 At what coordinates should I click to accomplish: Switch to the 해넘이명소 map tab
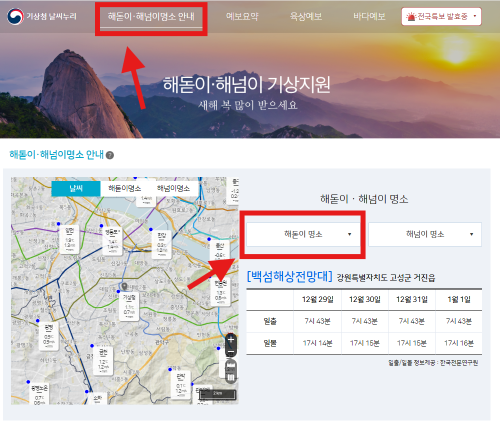pyautogui.click(x=173, y=188)
